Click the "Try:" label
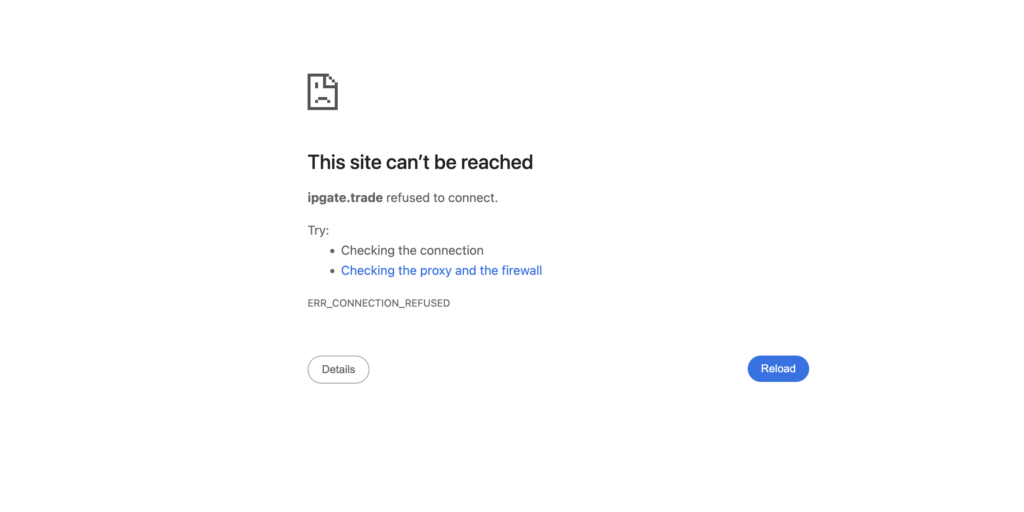This screenshot has height=512, width=1024. coord(318,230)
